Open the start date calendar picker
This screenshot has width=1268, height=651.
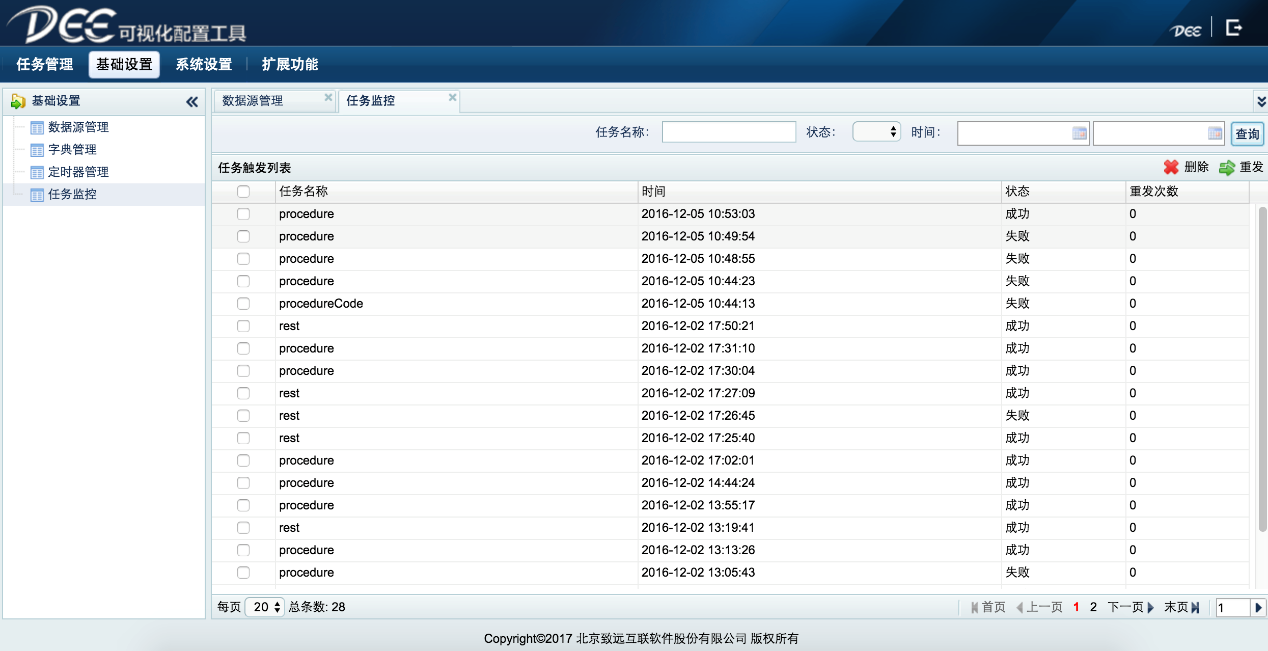(x=1079, y=133)
